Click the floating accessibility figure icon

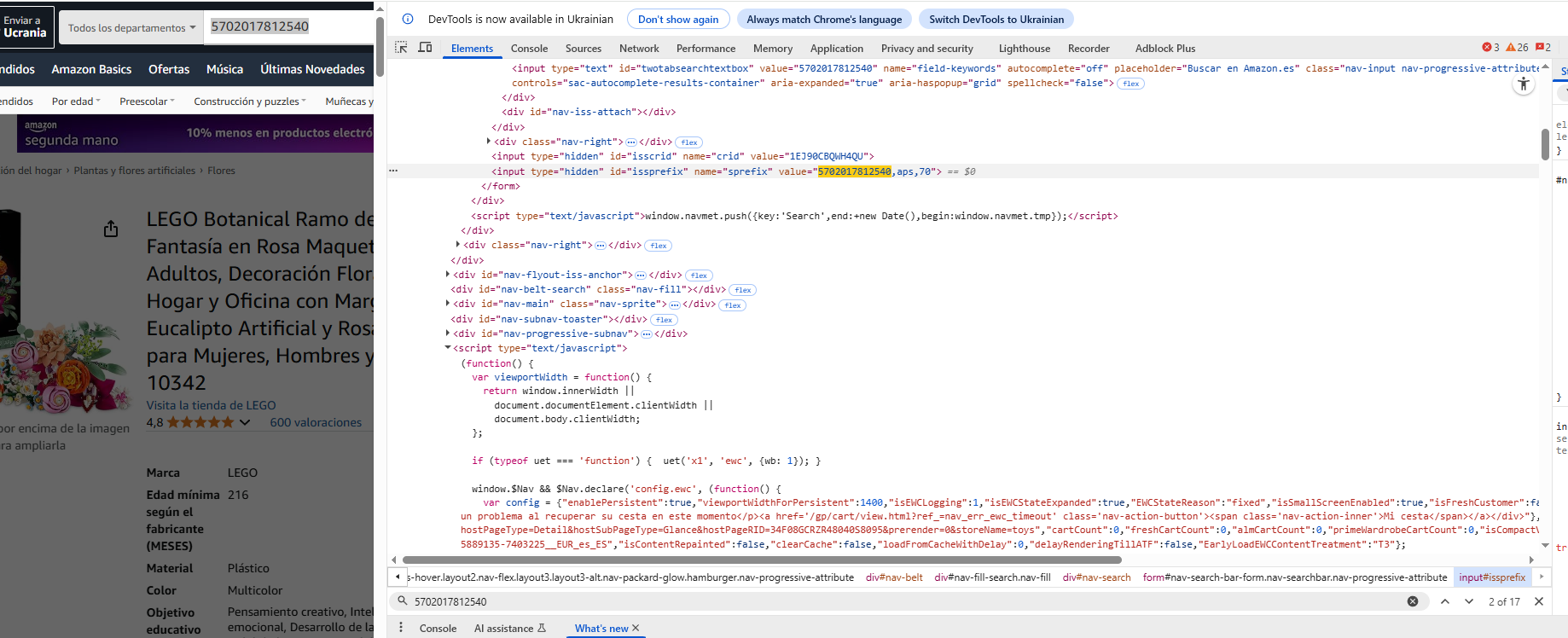pos(1524,84)
